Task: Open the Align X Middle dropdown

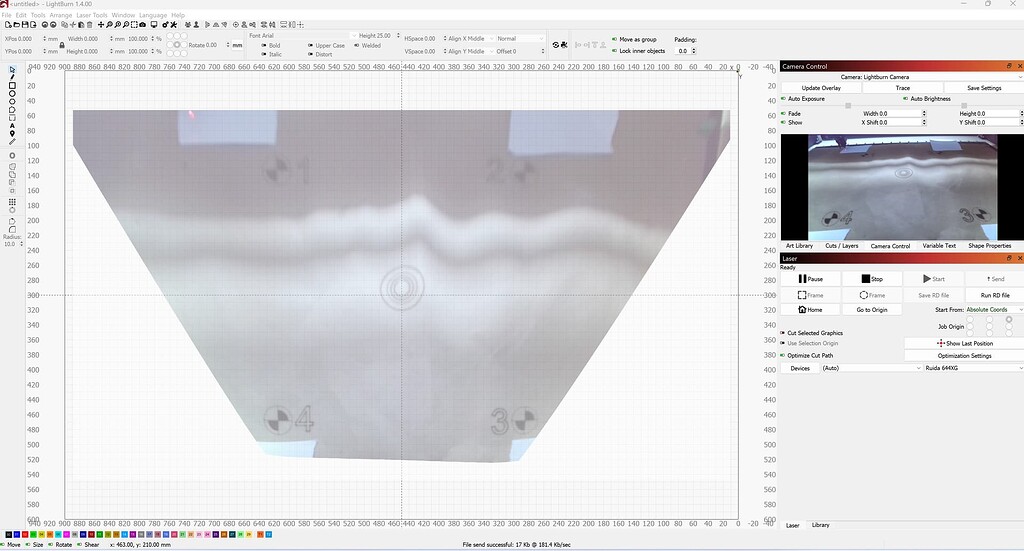Action: coord(472,39)
